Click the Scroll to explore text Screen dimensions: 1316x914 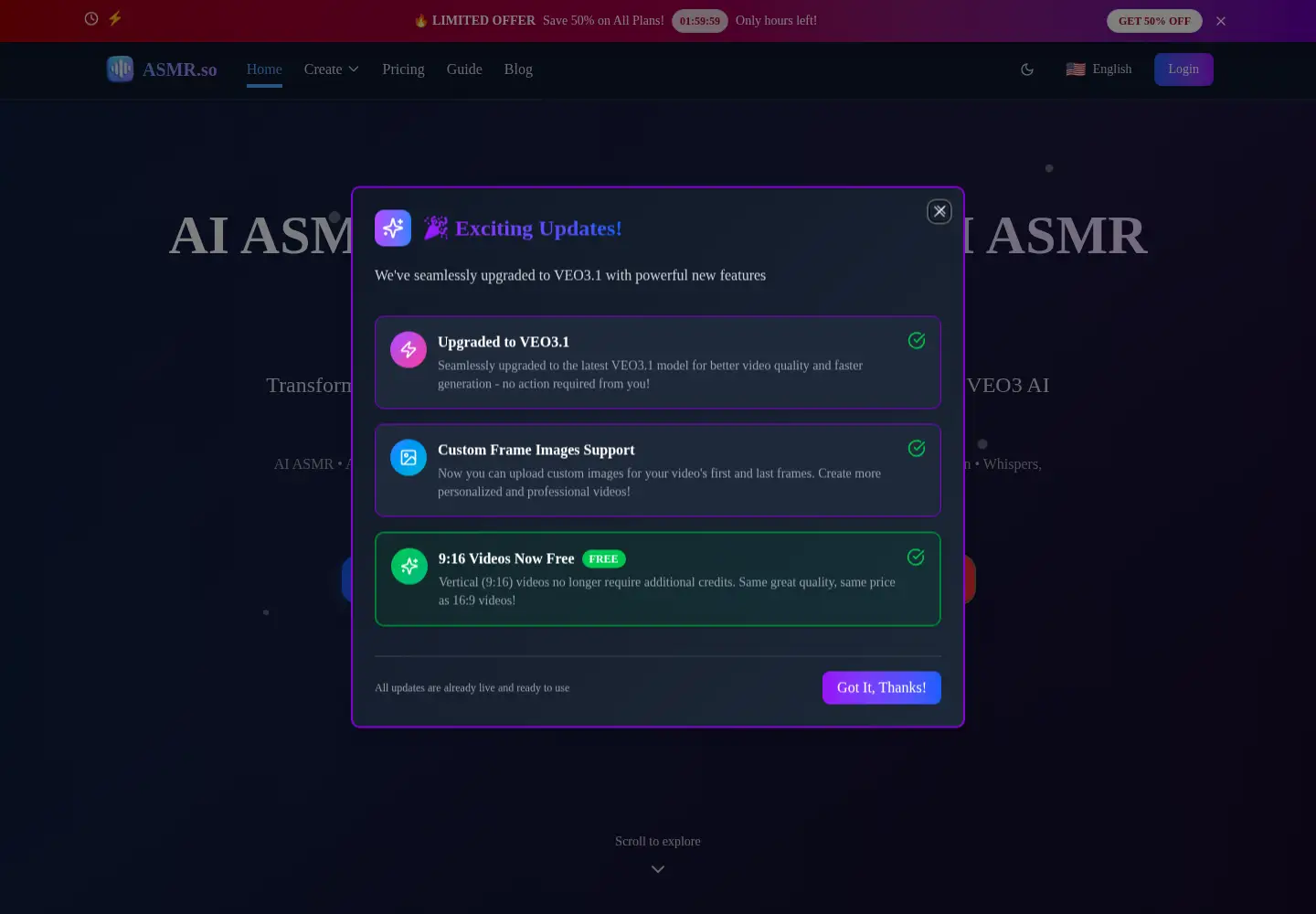(x=658, y=841)
